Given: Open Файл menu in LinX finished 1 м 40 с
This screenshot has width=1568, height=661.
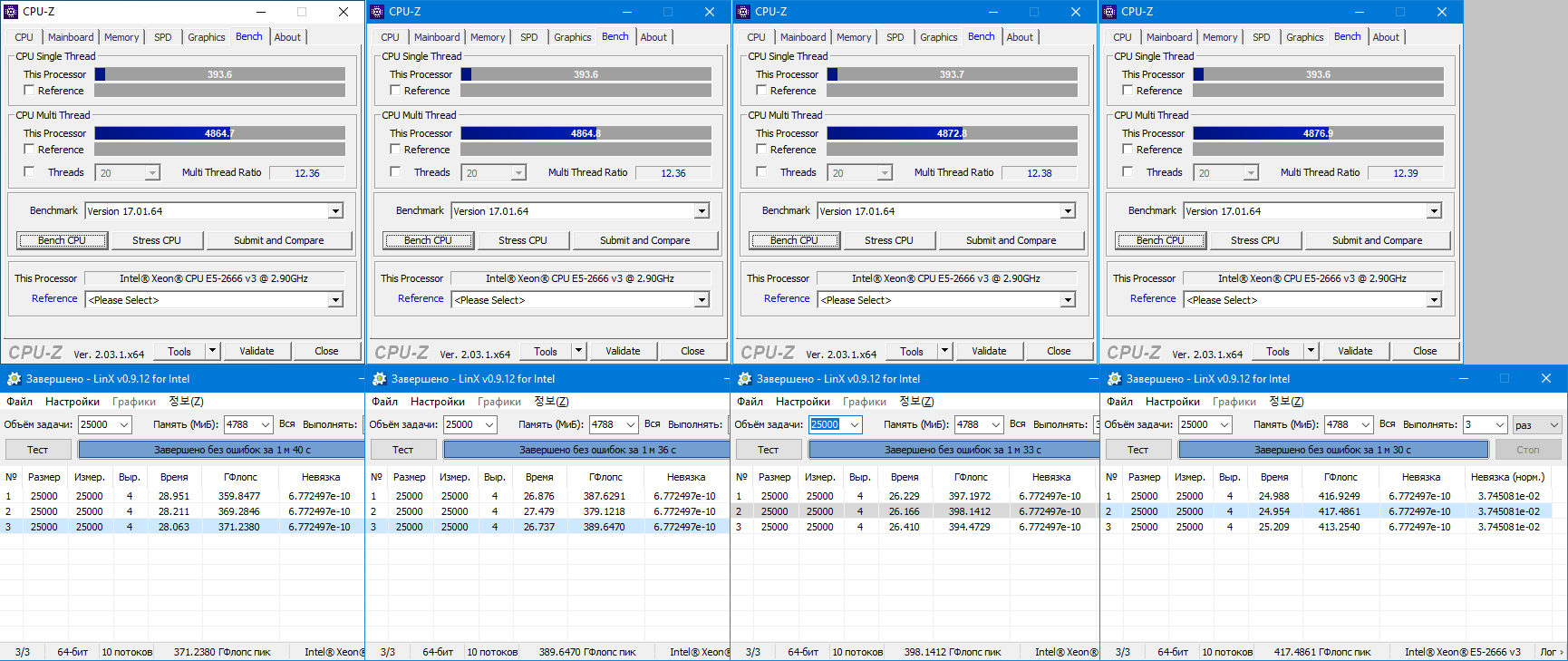Looking at the screenshot, I should 20,402.
